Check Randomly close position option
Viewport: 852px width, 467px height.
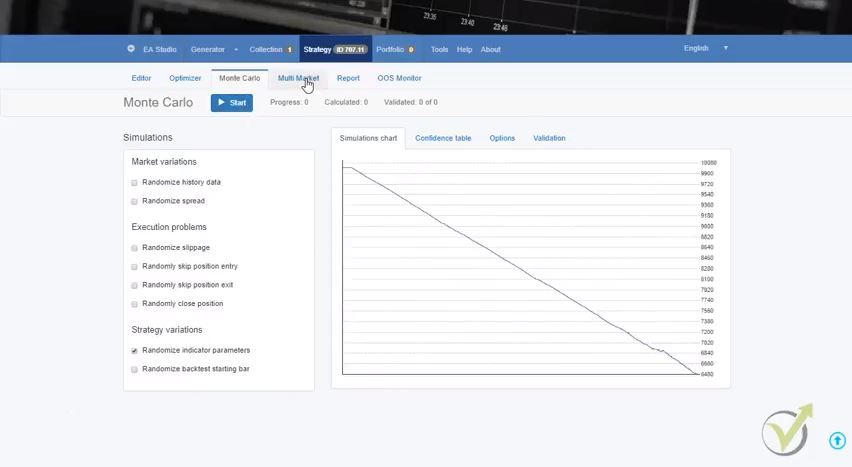134,304
